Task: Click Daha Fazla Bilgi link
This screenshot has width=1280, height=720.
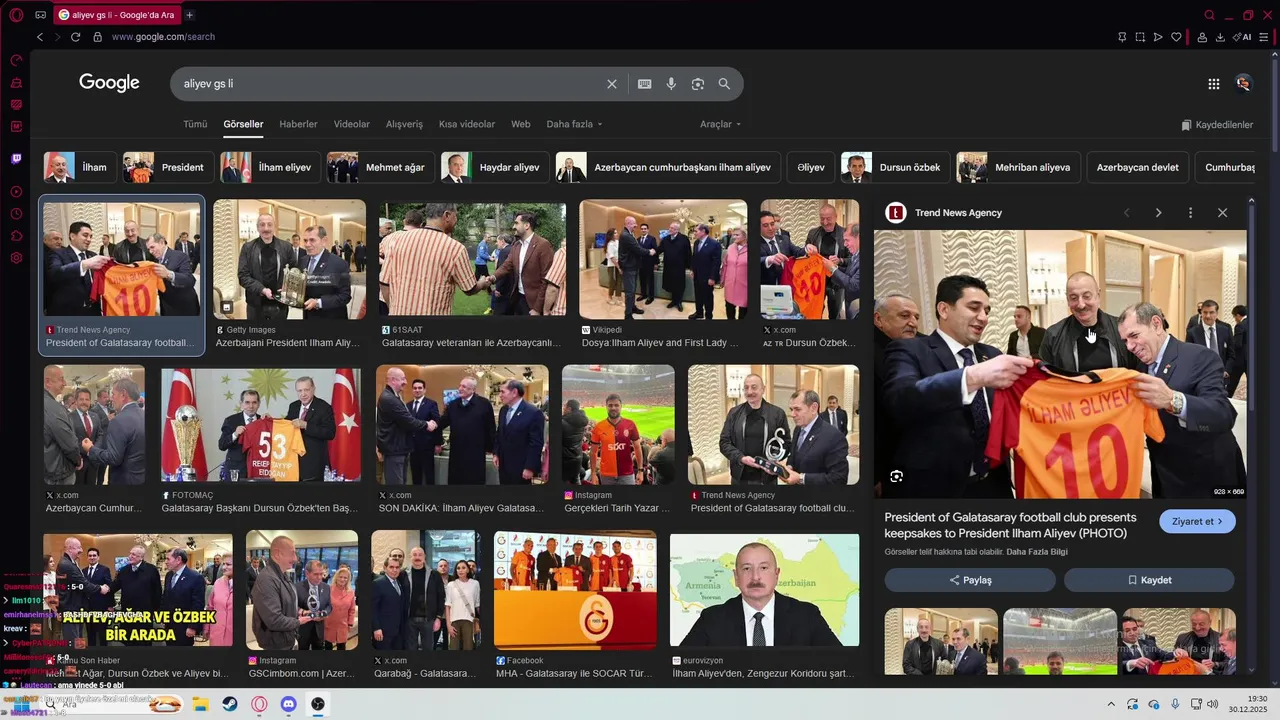Action: tap(1037, 552)
